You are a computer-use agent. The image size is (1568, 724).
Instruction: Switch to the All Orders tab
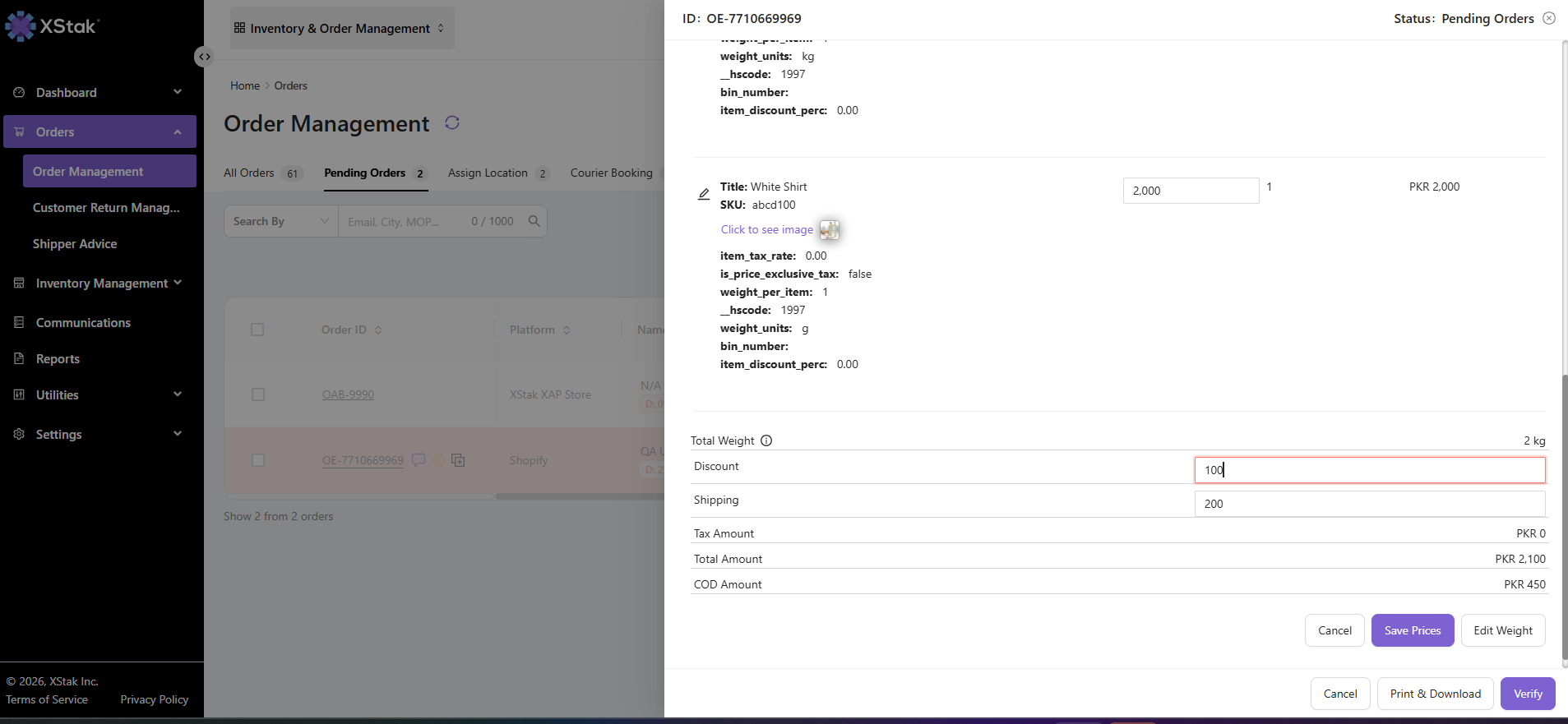tap(263, 173)
